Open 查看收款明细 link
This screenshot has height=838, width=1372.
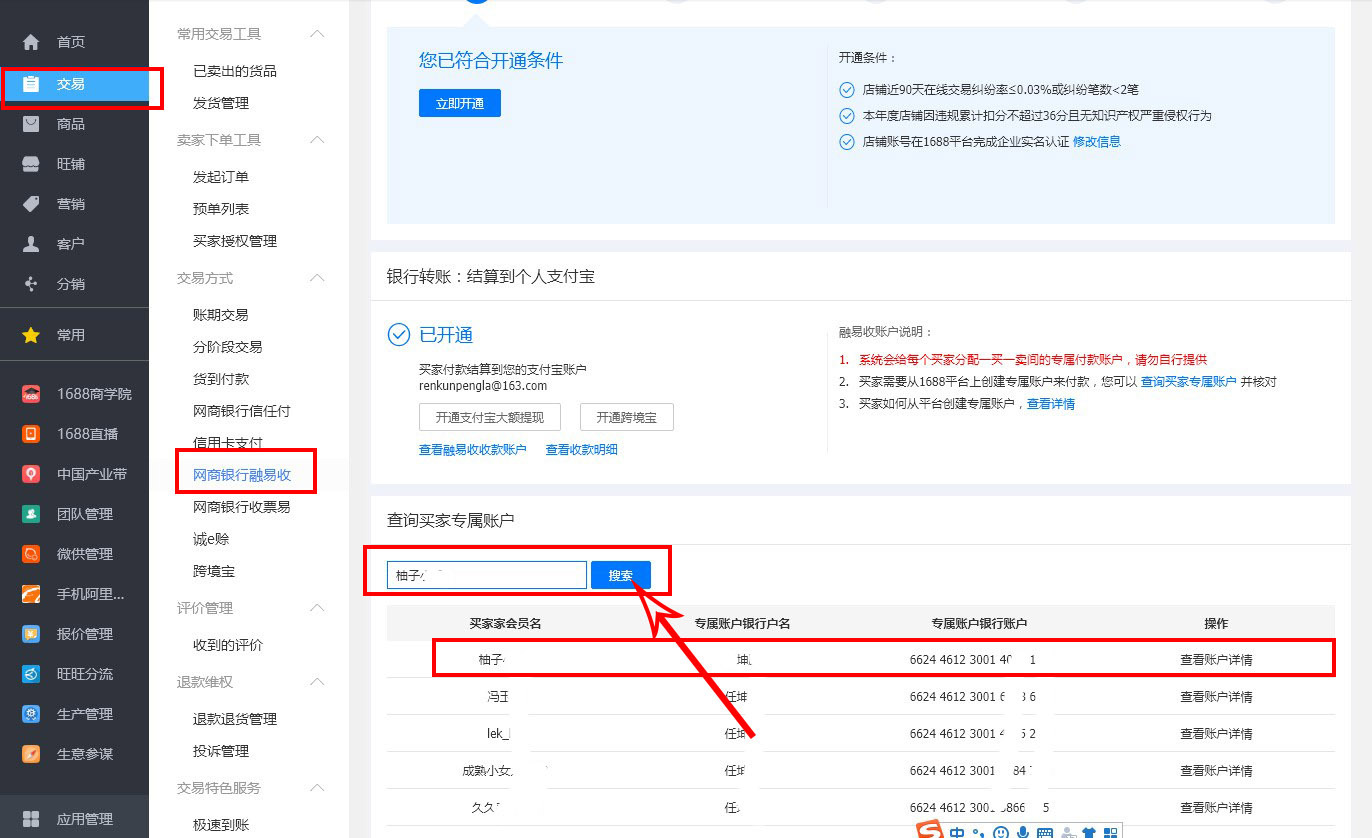tap(582, 450)
